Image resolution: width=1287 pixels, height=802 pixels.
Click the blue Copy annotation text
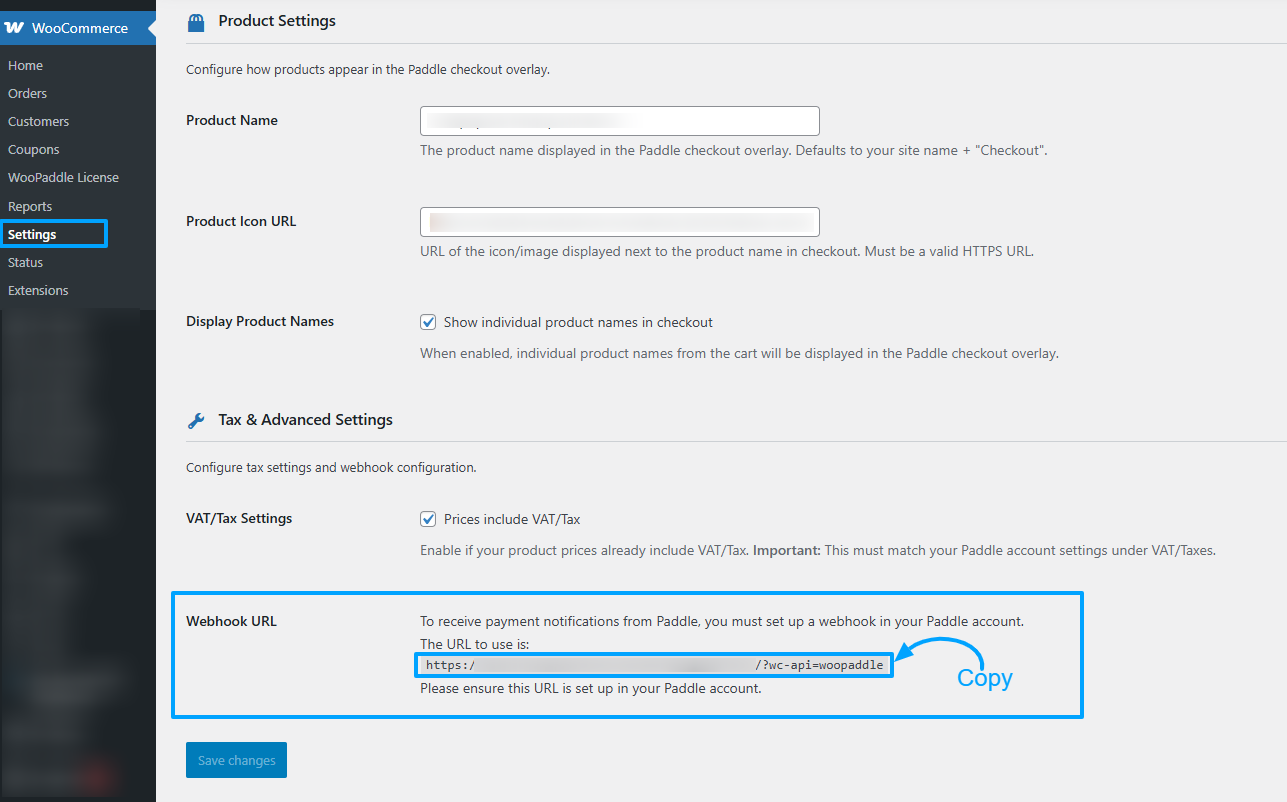(x=984, y=678)
